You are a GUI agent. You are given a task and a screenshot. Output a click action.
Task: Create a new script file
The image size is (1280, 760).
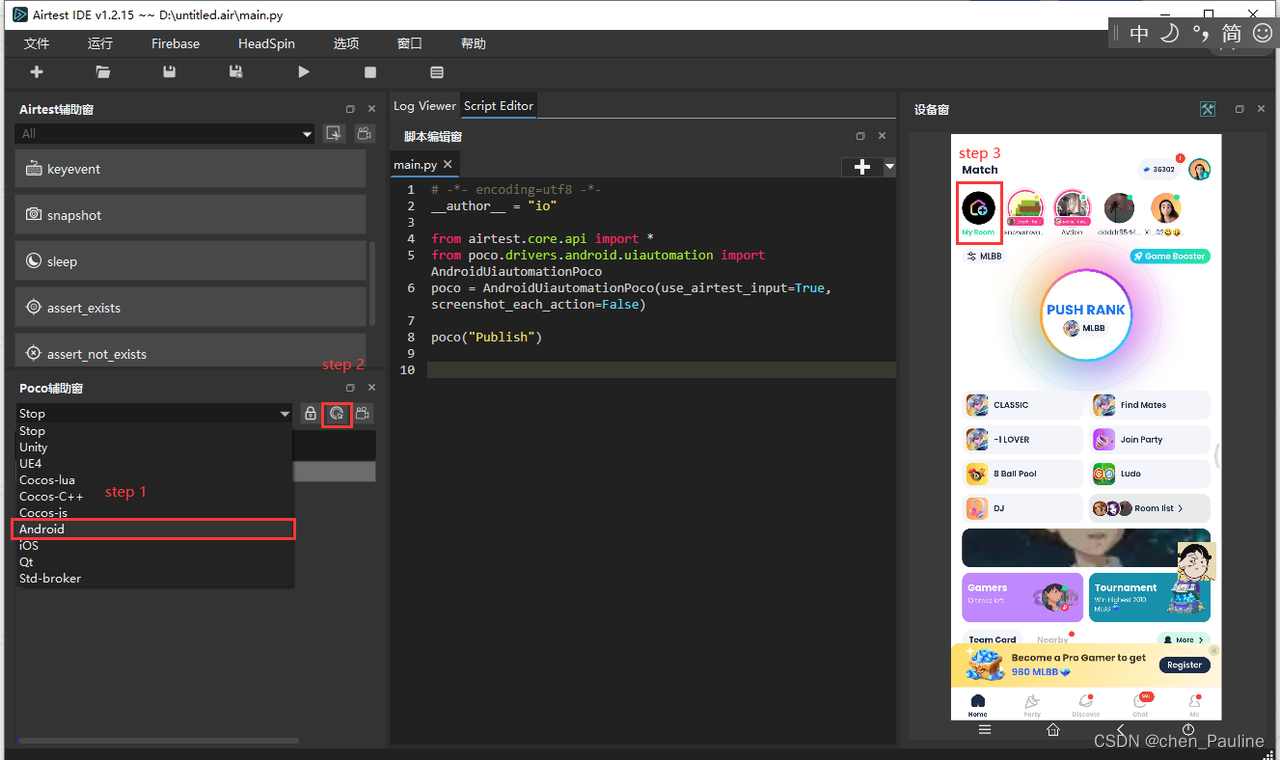click(36, 71)
